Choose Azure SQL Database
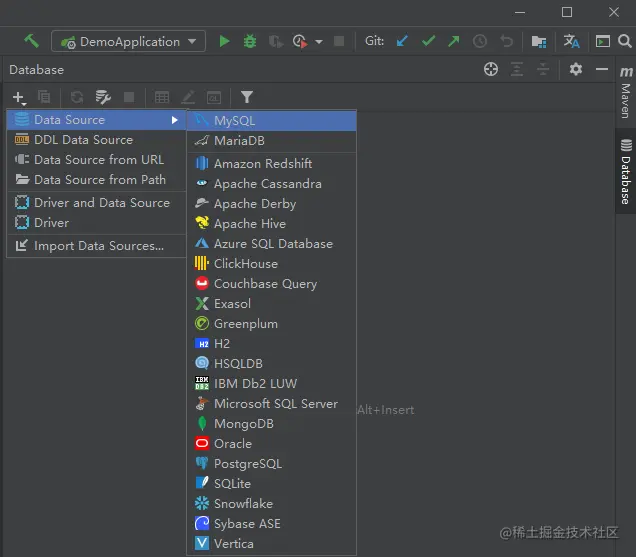Image resolution: width=636 pixels, height=557 pixels. point(272,244)
